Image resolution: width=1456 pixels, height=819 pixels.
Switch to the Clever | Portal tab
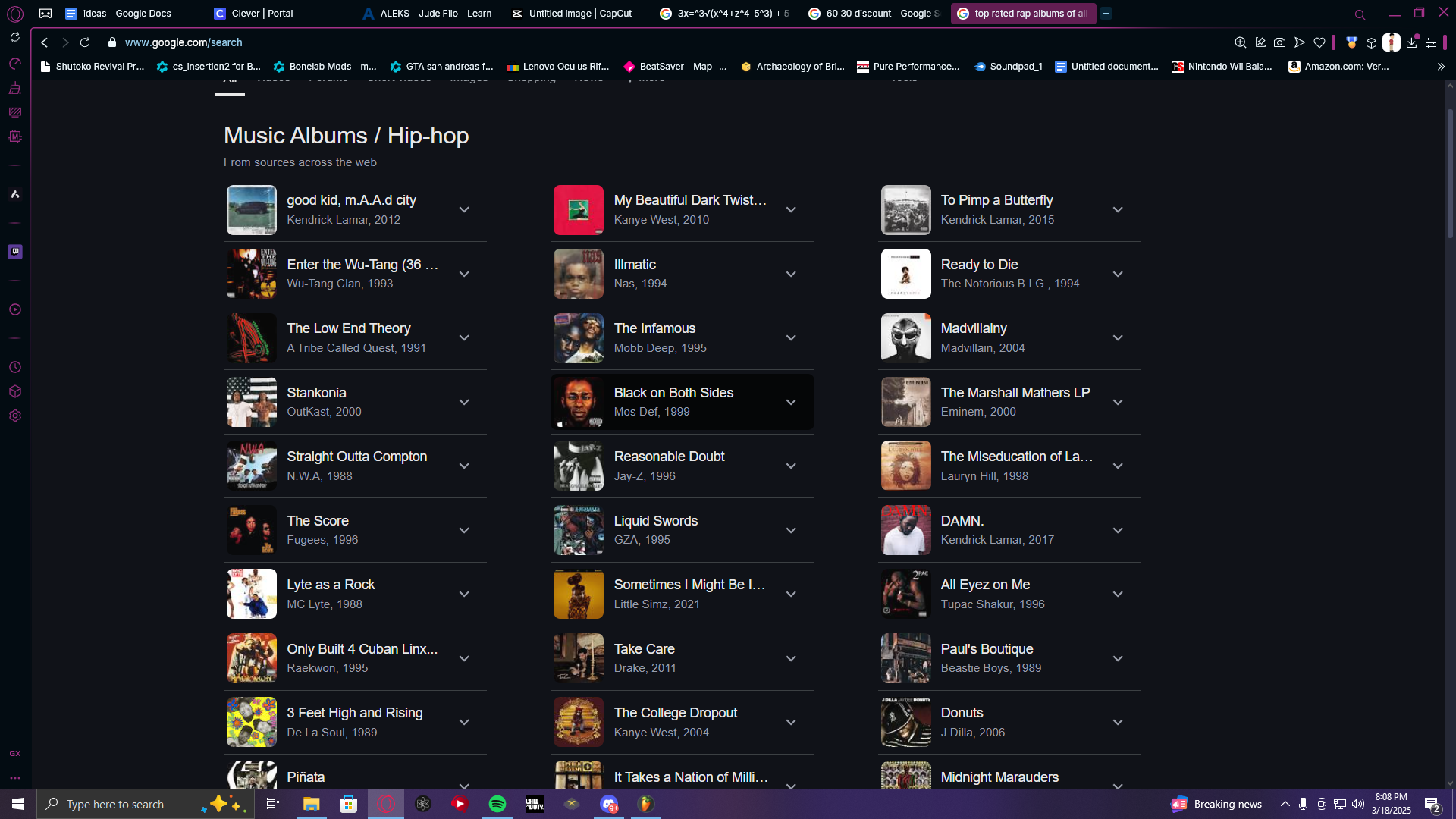pyautogui.click(x=277, y=14)
